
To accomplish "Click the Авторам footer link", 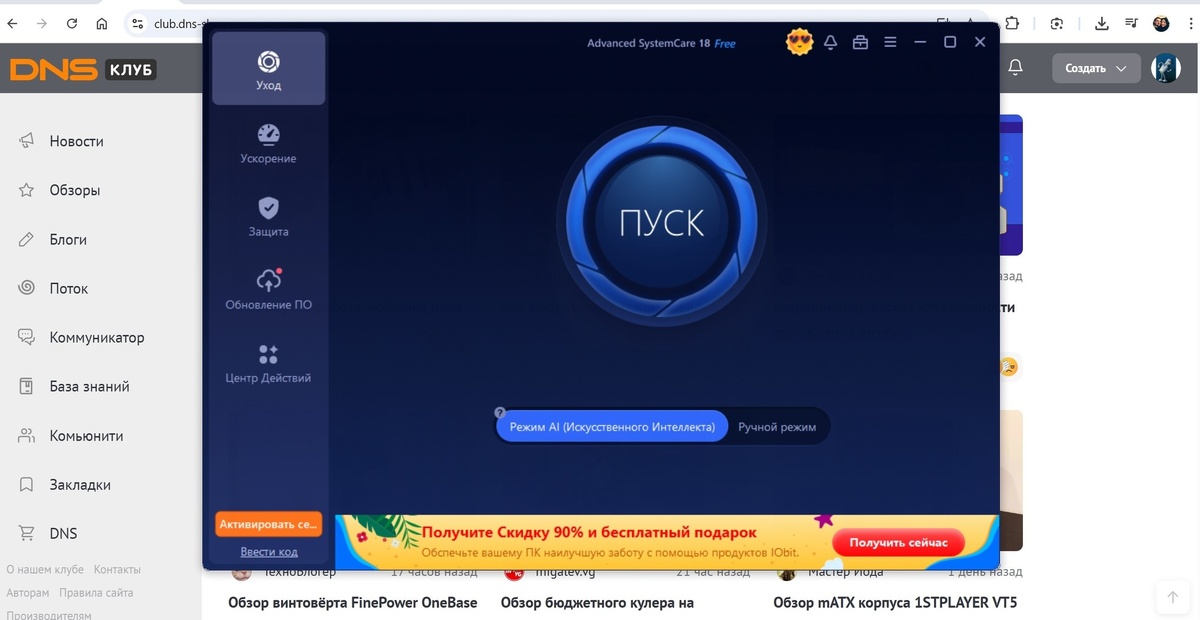I will pyautogui.click(x=27, y=592).
